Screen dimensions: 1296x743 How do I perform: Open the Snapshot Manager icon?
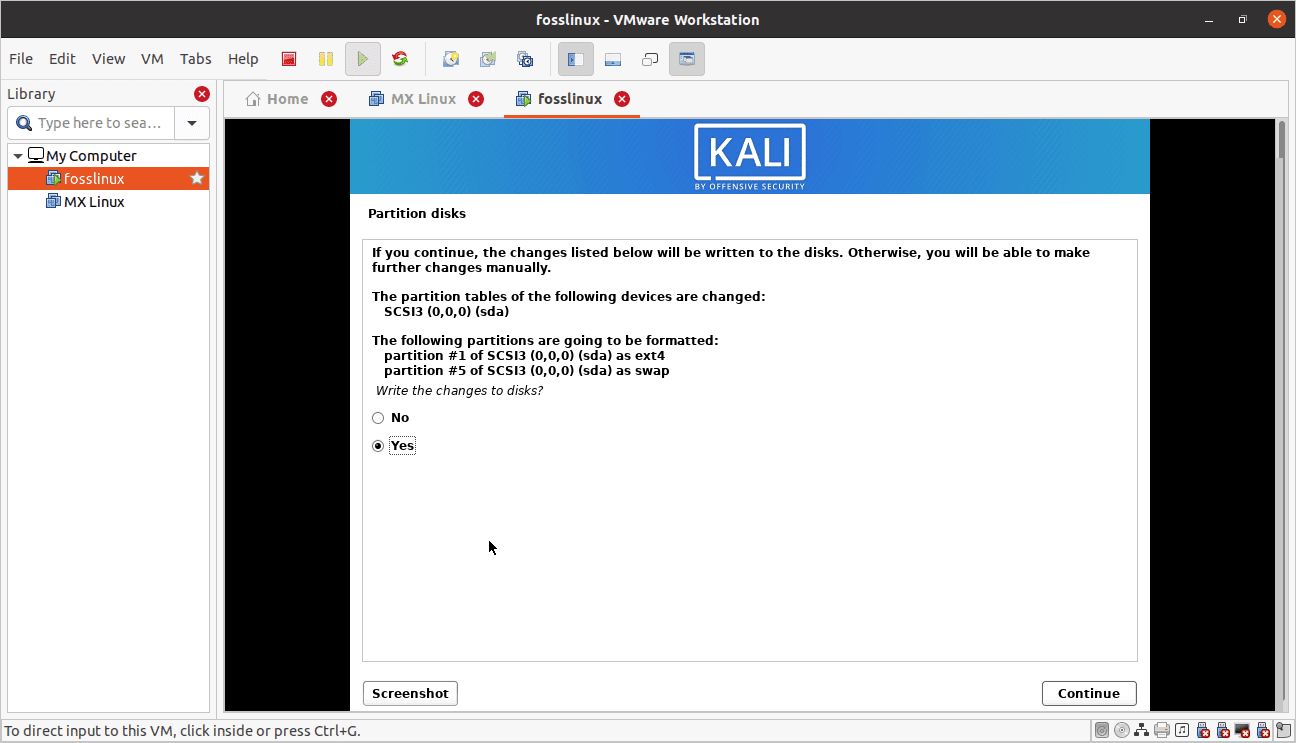tap(525, 59)
